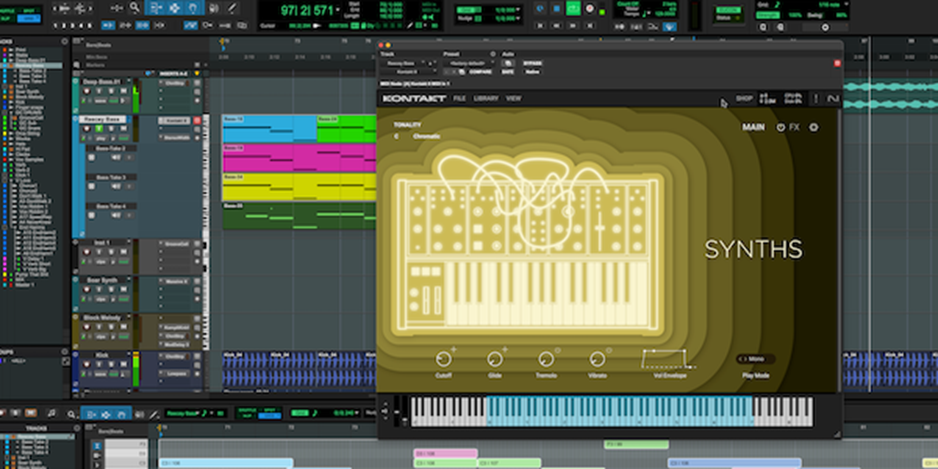Switch to the FX tab in Kontakt instrument

[794, 127]
